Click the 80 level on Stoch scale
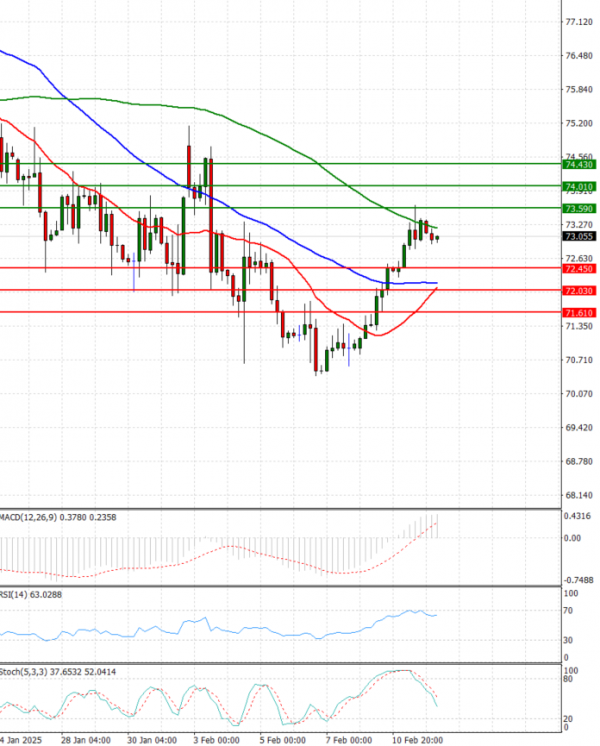Image resolution: width=600 pixels, height=746 pixels. pyautogui.click(x=568, y=679)
